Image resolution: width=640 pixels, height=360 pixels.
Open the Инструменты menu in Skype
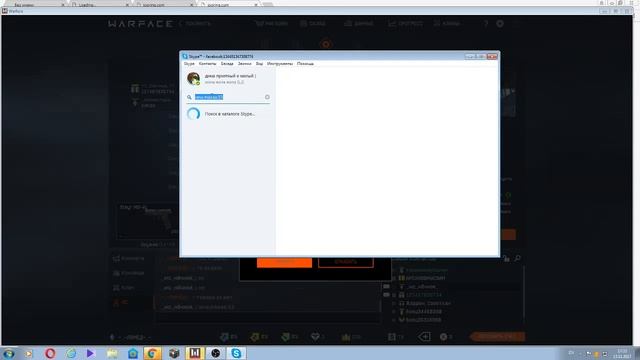(280, 64)
